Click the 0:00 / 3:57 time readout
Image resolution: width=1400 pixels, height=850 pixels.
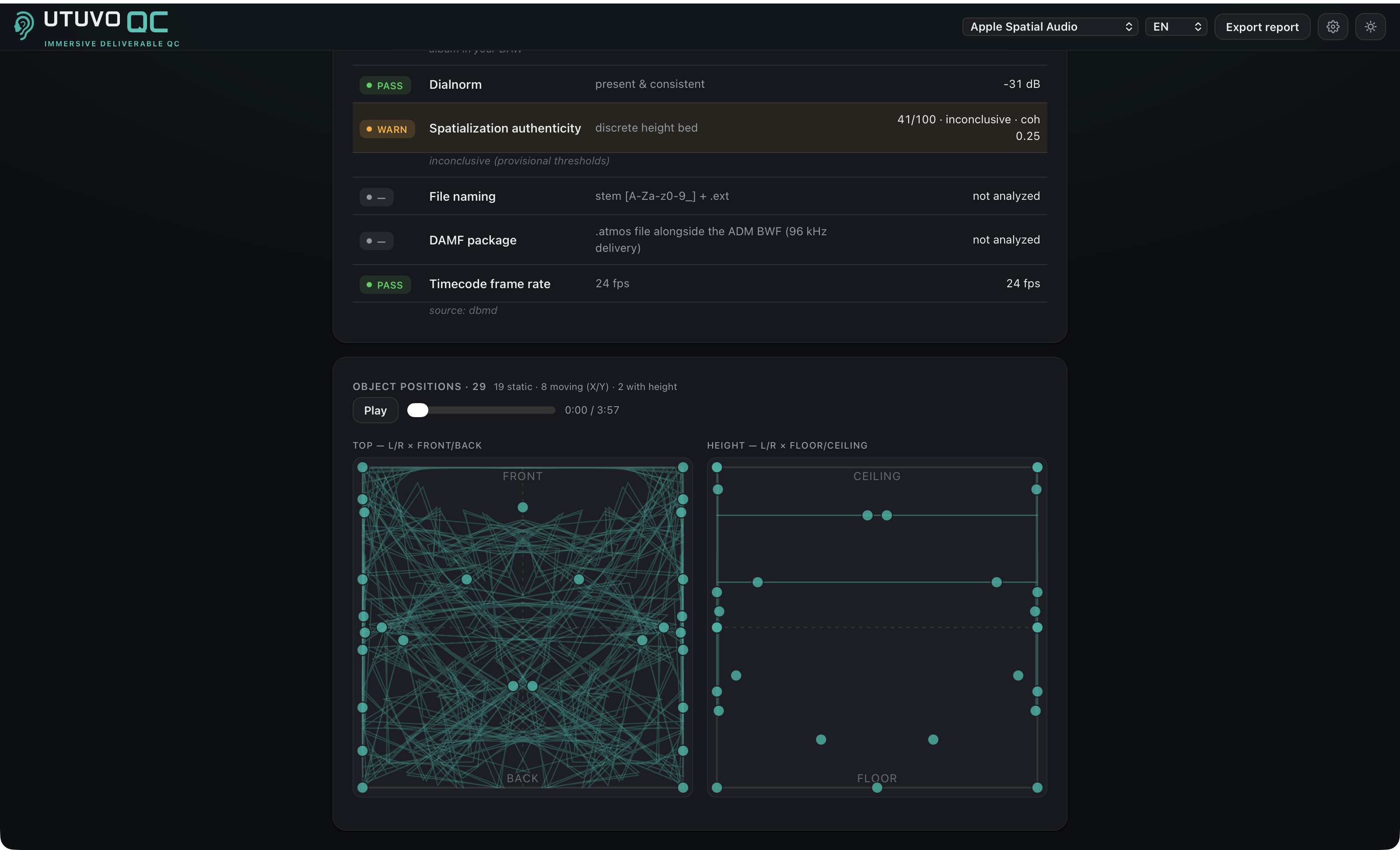(x=591, y=410)
